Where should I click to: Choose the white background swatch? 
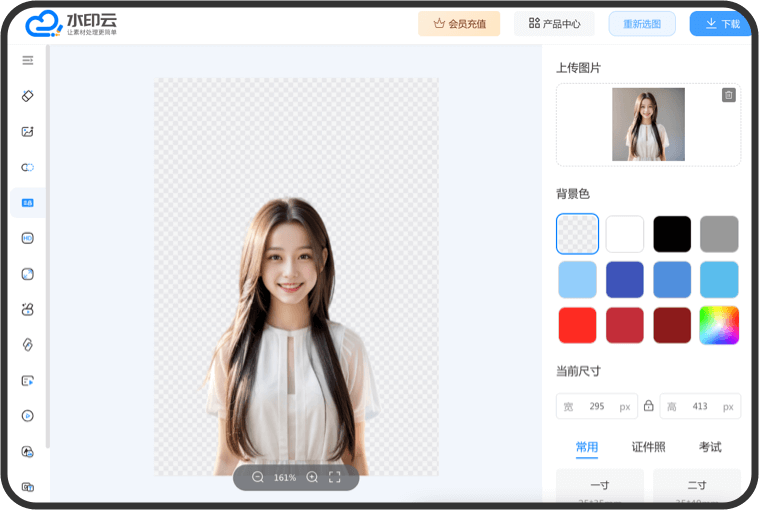pyautogui.click(x=625, y=234)
